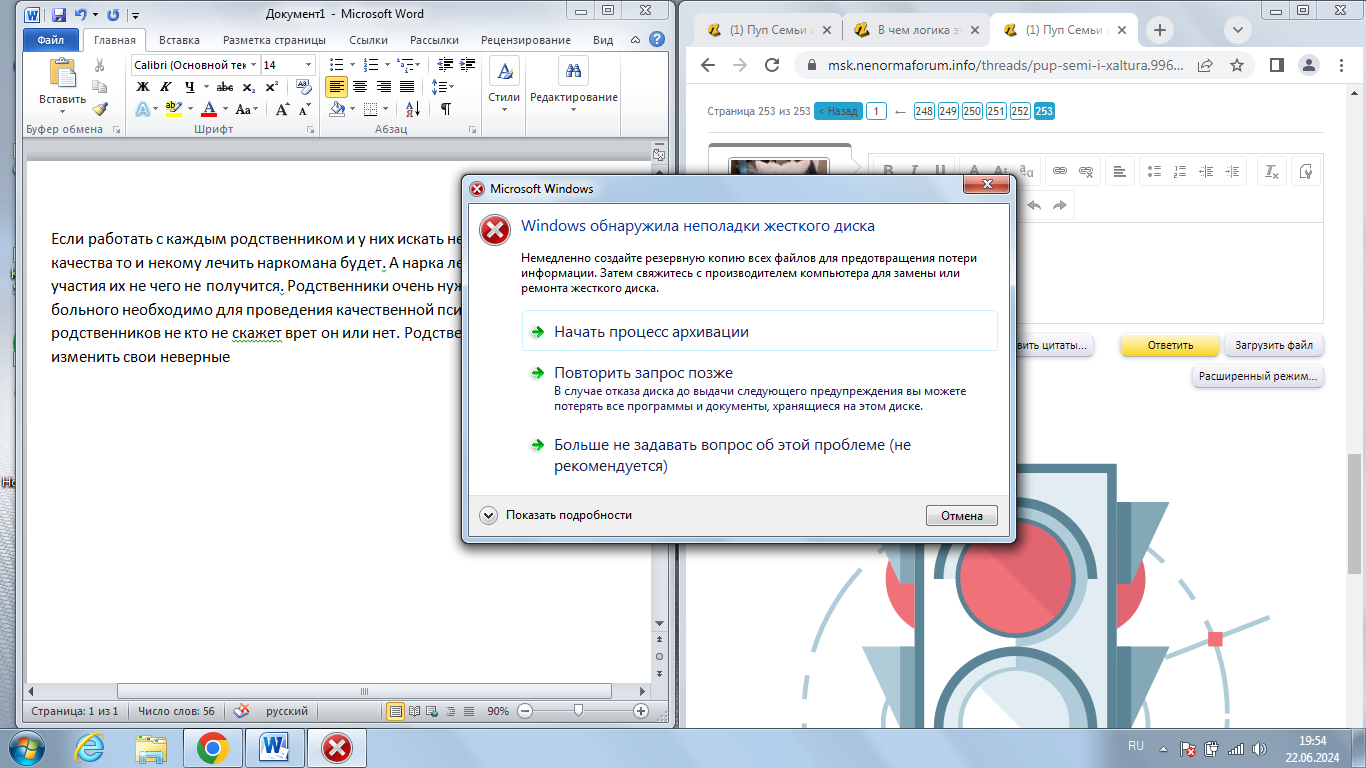Center the paragraph text in Word
The height and width of the screenshot is (768, 1366).
point(360,87)
